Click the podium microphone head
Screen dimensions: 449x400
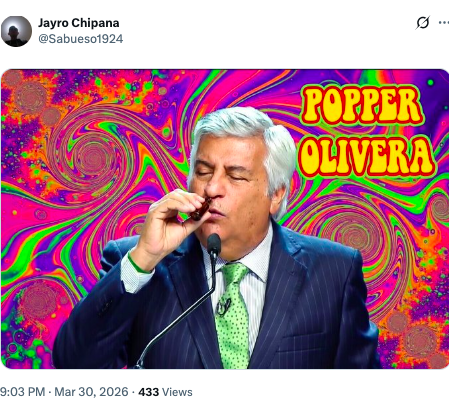(214, 243)
